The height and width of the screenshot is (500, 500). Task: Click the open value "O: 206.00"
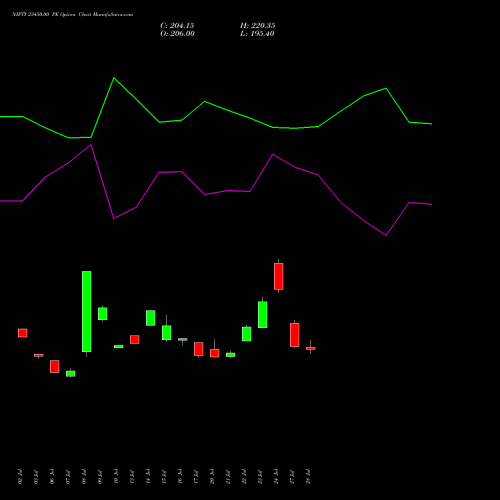point(177,34)
